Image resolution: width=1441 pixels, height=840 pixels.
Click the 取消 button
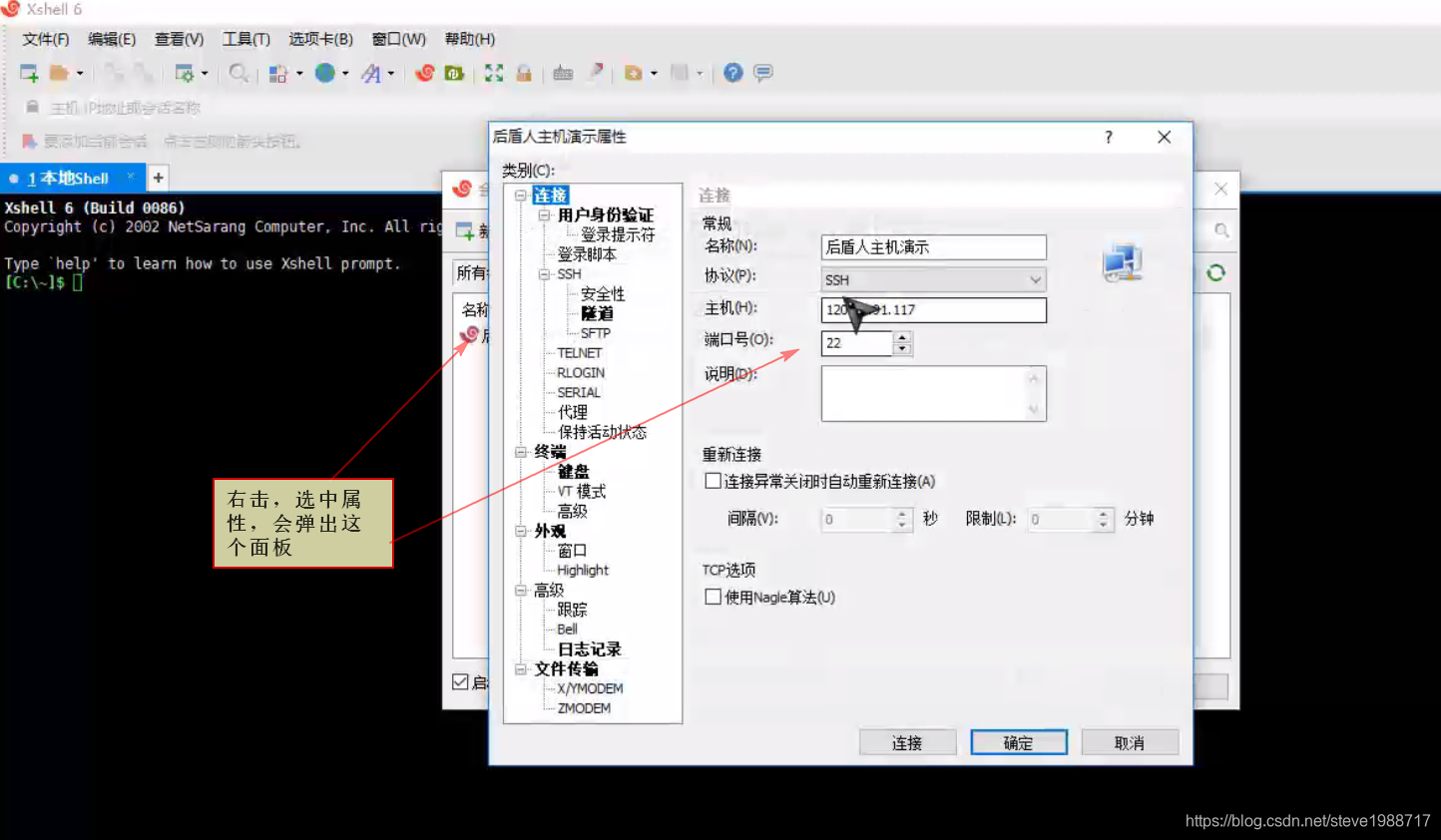(1130, 742)
